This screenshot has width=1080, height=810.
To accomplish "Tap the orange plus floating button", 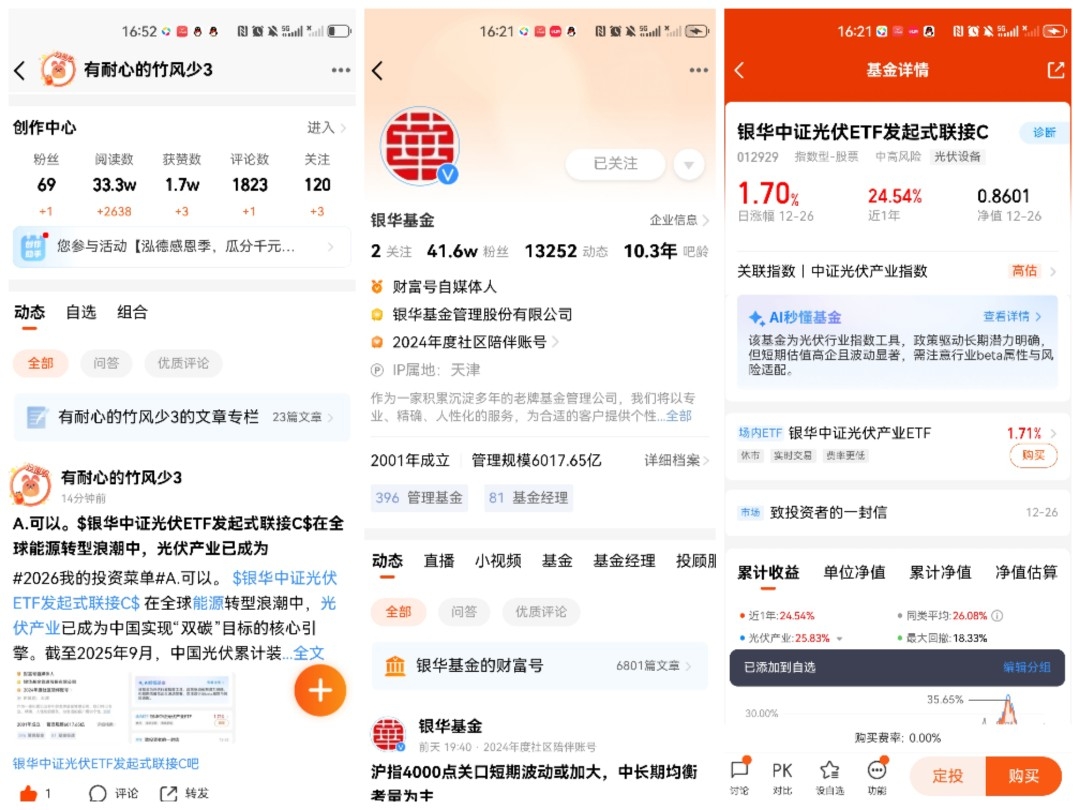I will (x=320, y=690).
